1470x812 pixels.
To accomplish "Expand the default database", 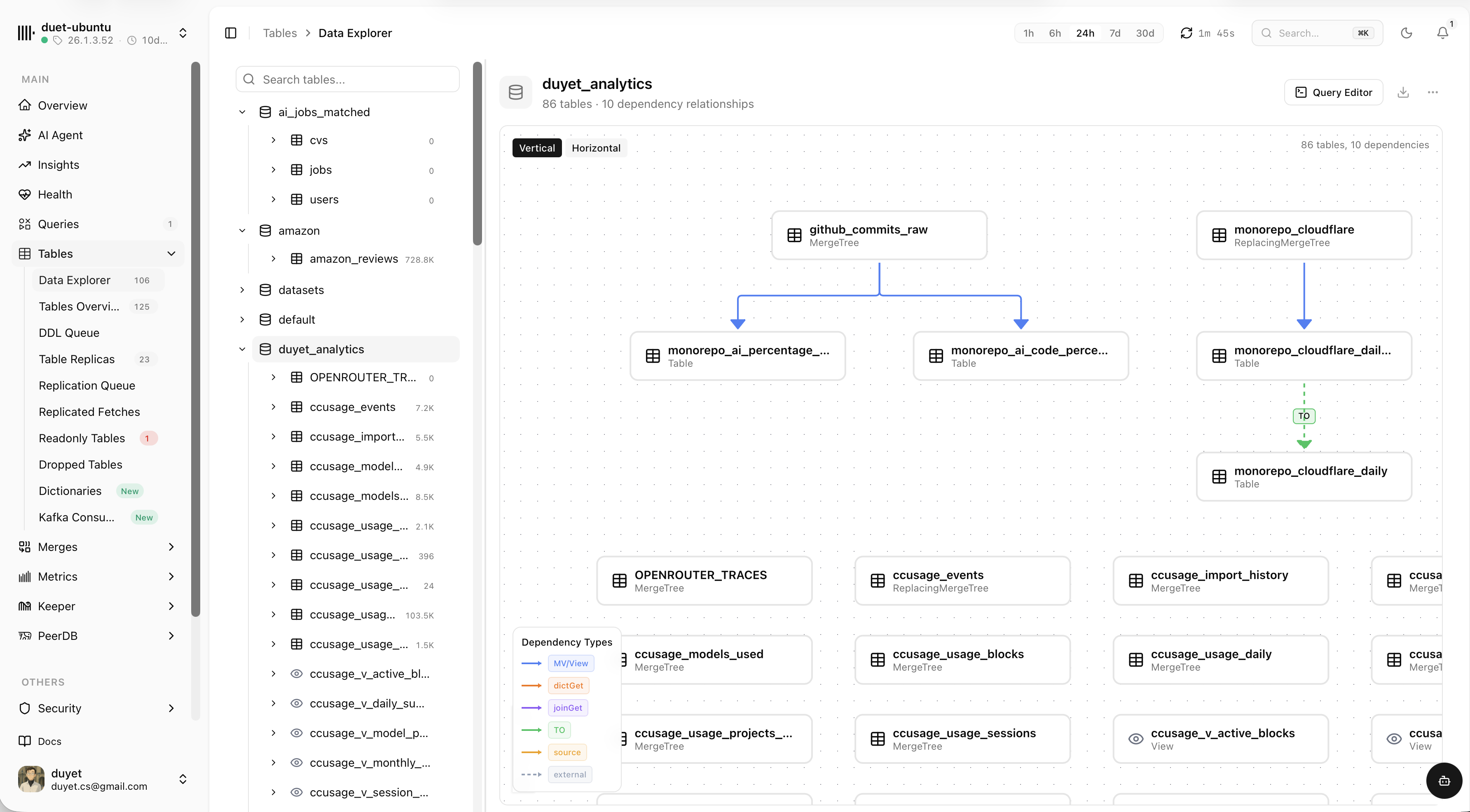I will pos(242,320).
